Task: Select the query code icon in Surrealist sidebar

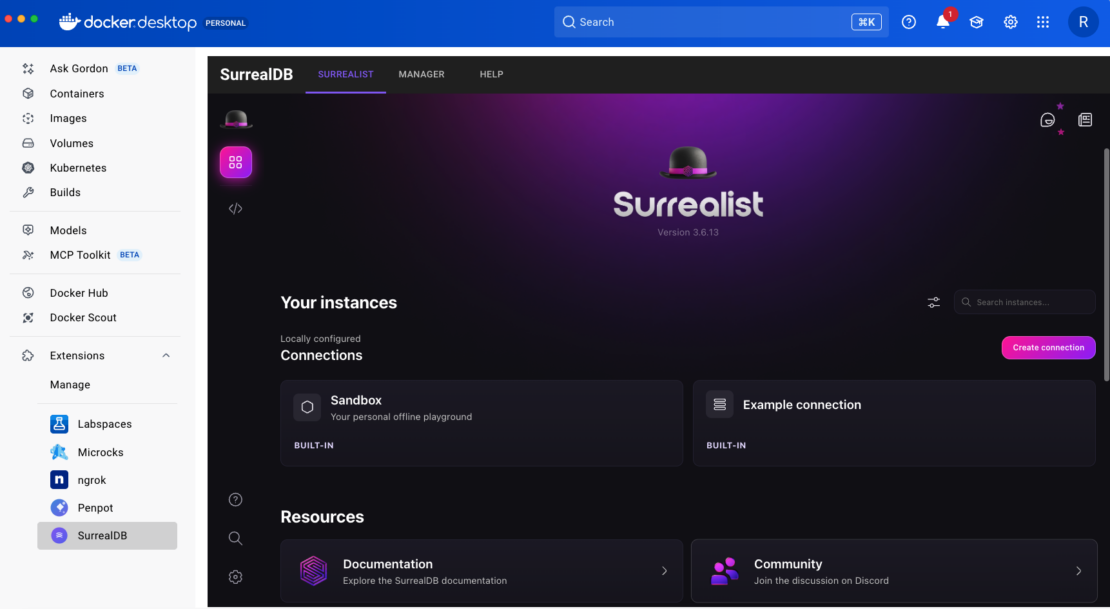Action: click(x=235, y=208)
